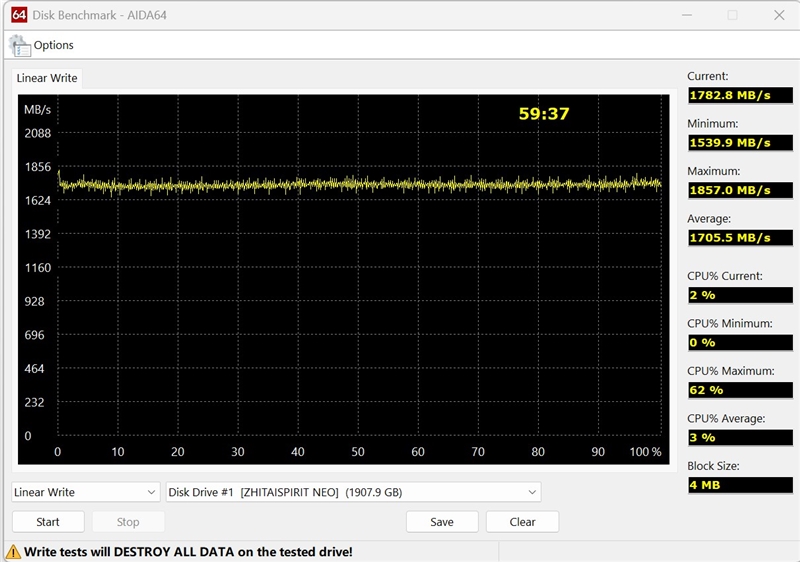Screen dimensions: 800x562
Task: Click the Options toolbar icon
Action: (x=20, y=45)
